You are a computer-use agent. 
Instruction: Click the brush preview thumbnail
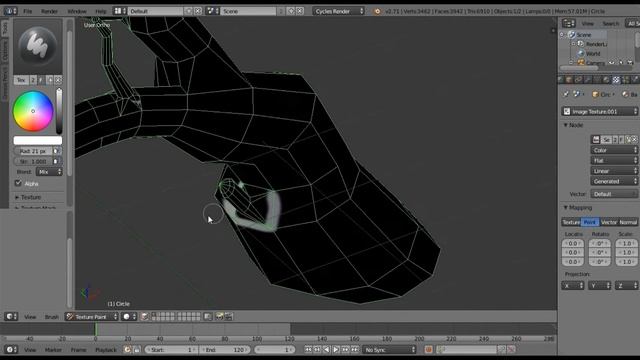(38, 46)
